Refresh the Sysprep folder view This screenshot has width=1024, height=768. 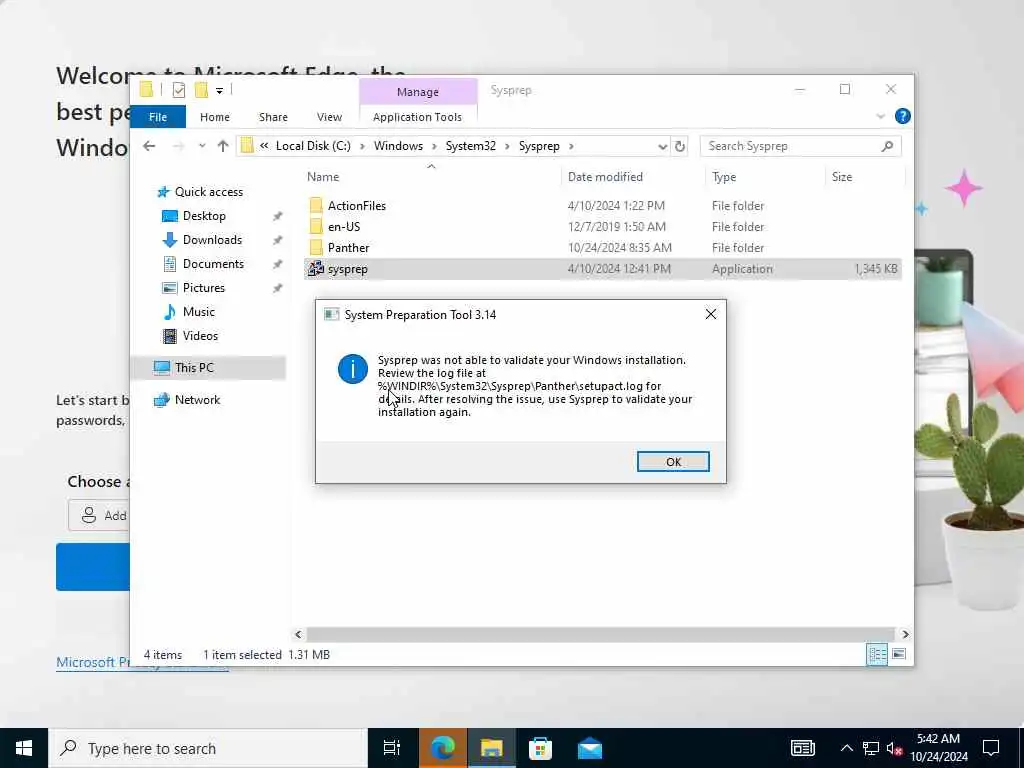point(680,146)
